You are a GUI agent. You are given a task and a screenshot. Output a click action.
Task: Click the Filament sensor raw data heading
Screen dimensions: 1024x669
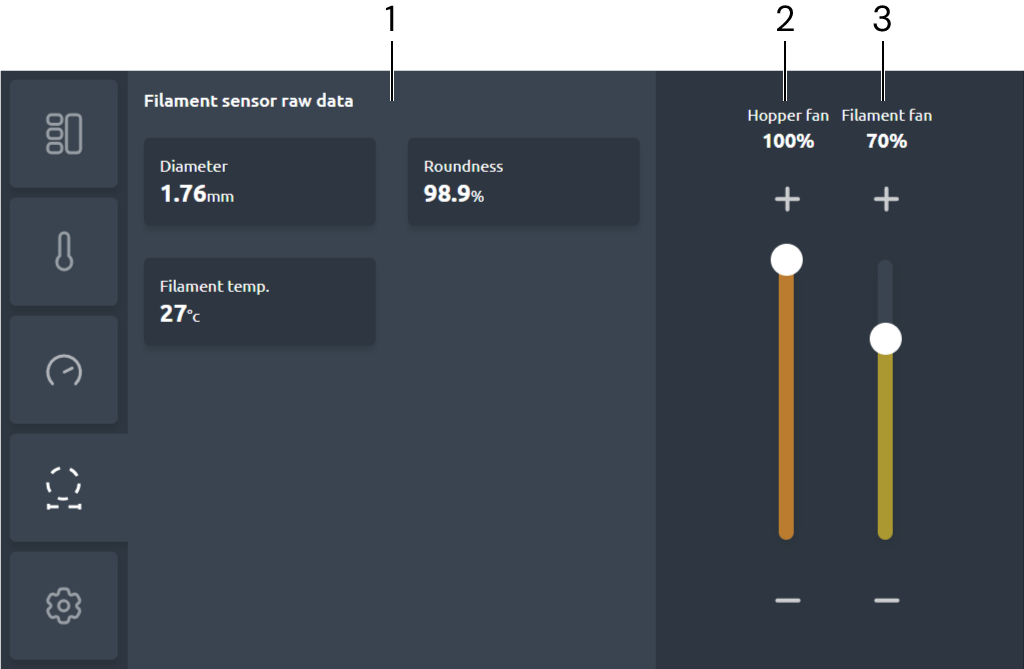[x=248, y=100]
